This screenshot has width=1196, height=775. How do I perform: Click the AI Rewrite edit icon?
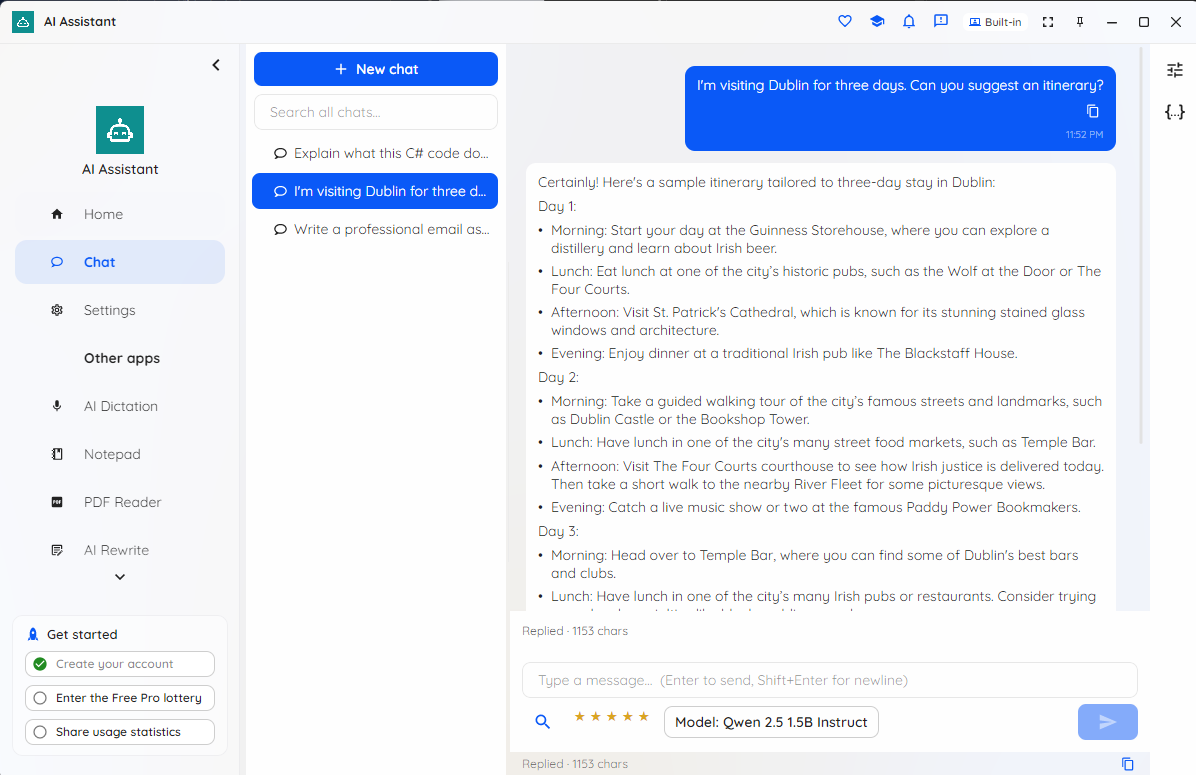(x=57, y=550)
